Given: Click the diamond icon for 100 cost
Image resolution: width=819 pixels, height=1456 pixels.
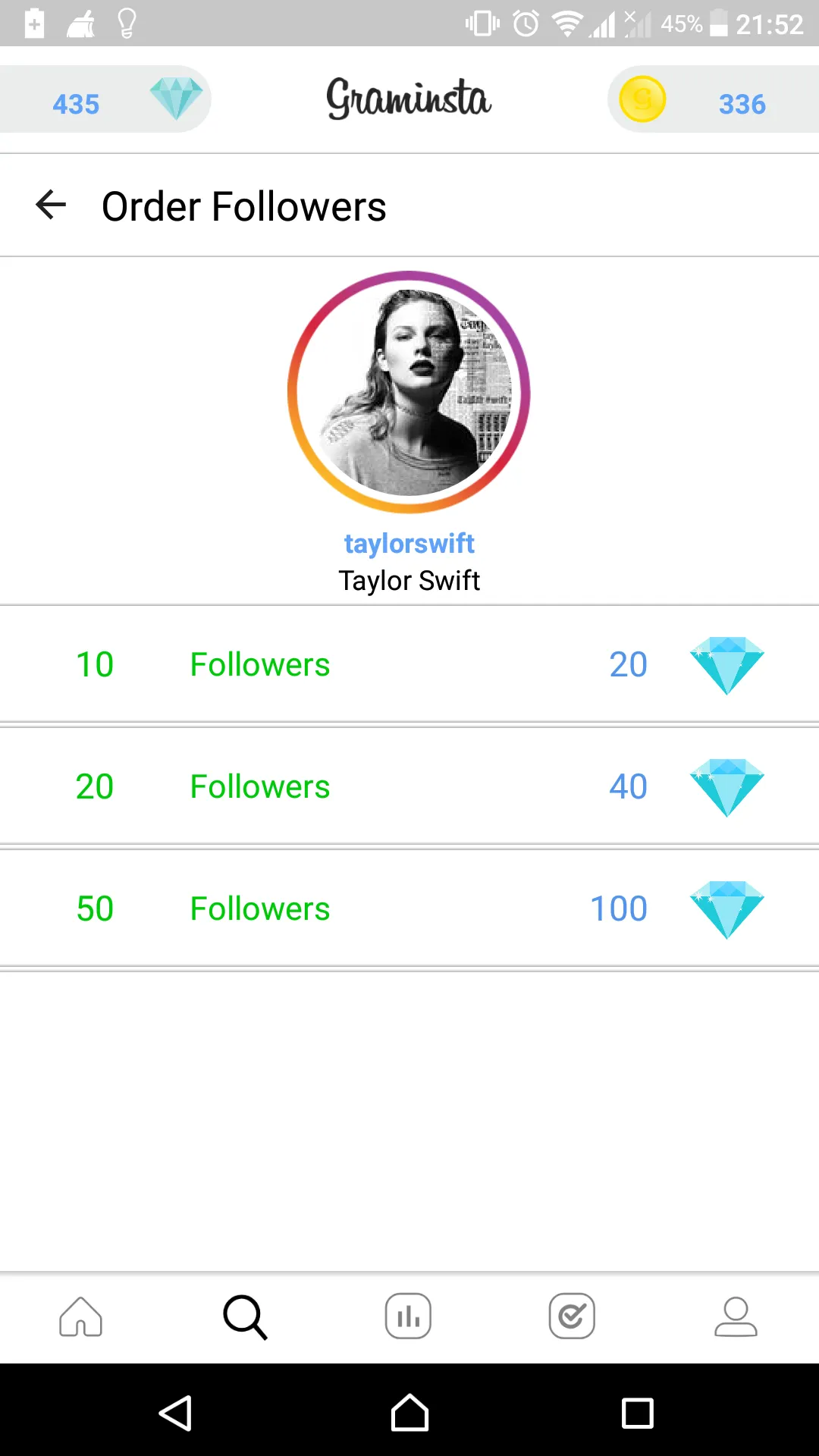Looking at the screenshot, I should [x=726, y=910].
